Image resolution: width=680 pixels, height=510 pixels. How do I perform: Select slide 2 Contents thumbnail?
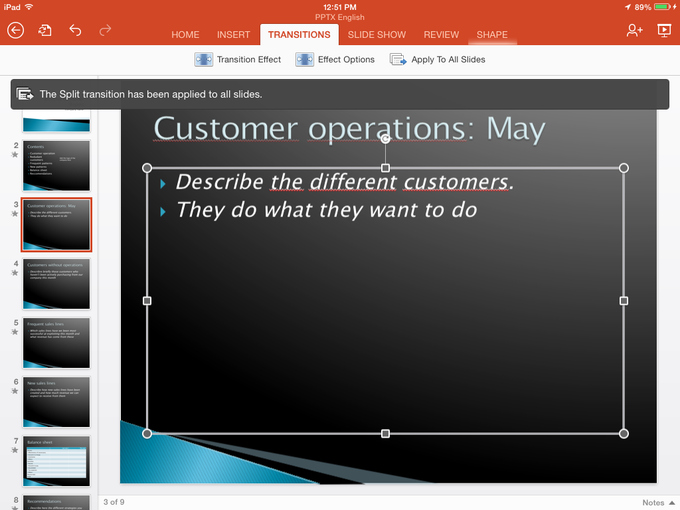[x=56, y=166]
